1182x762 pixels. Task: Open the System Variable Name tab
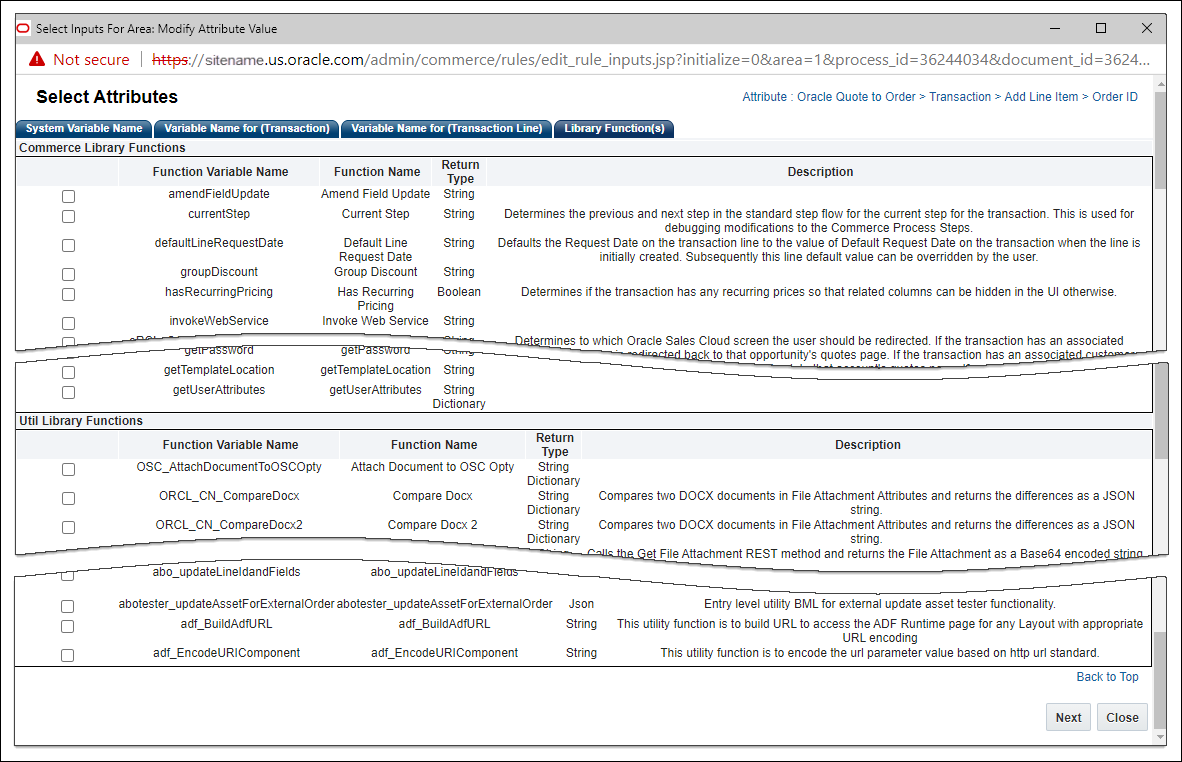[84, 129]
